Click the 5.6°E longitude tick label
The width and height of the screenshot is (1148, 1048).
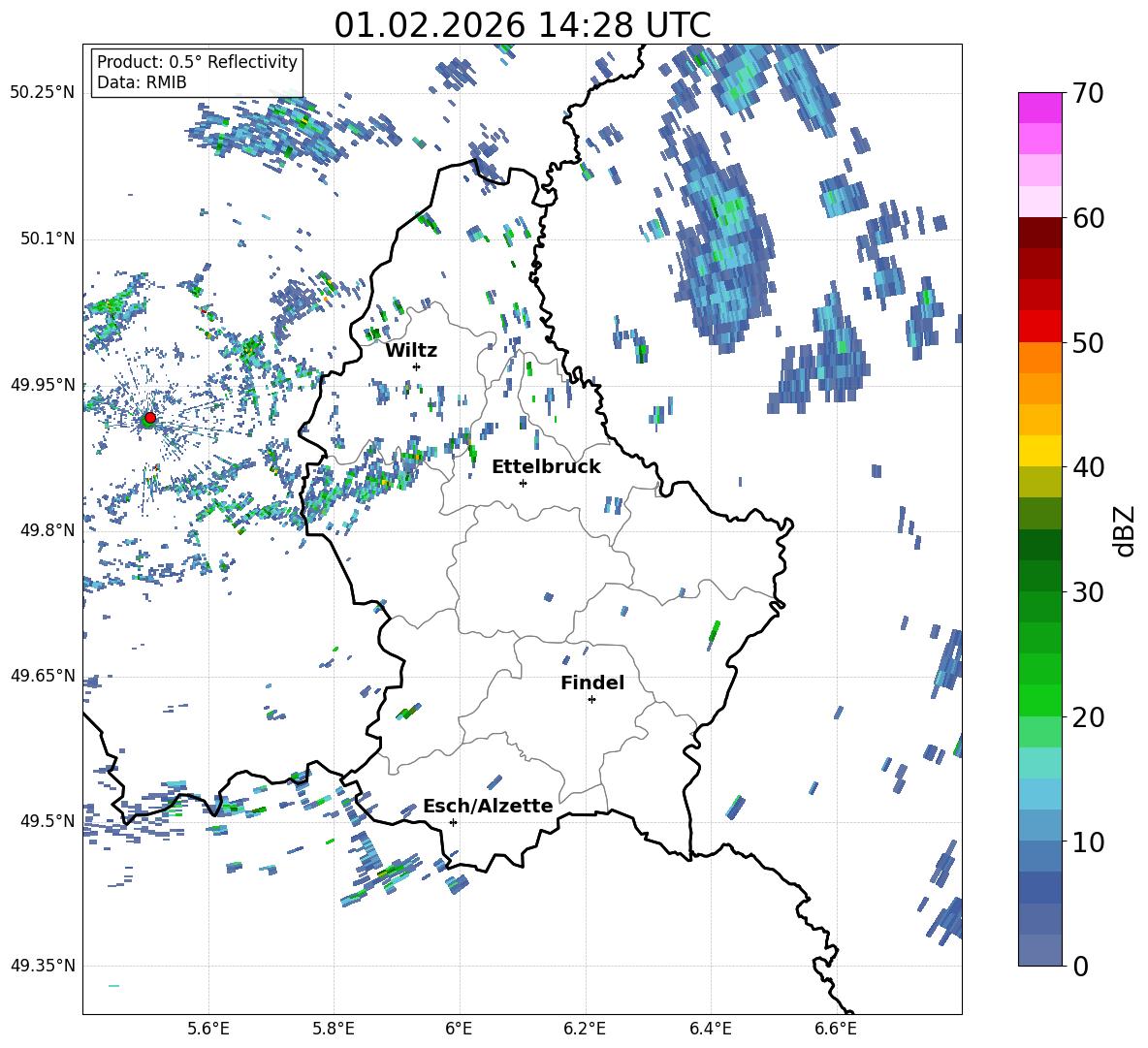(208, 1029)
